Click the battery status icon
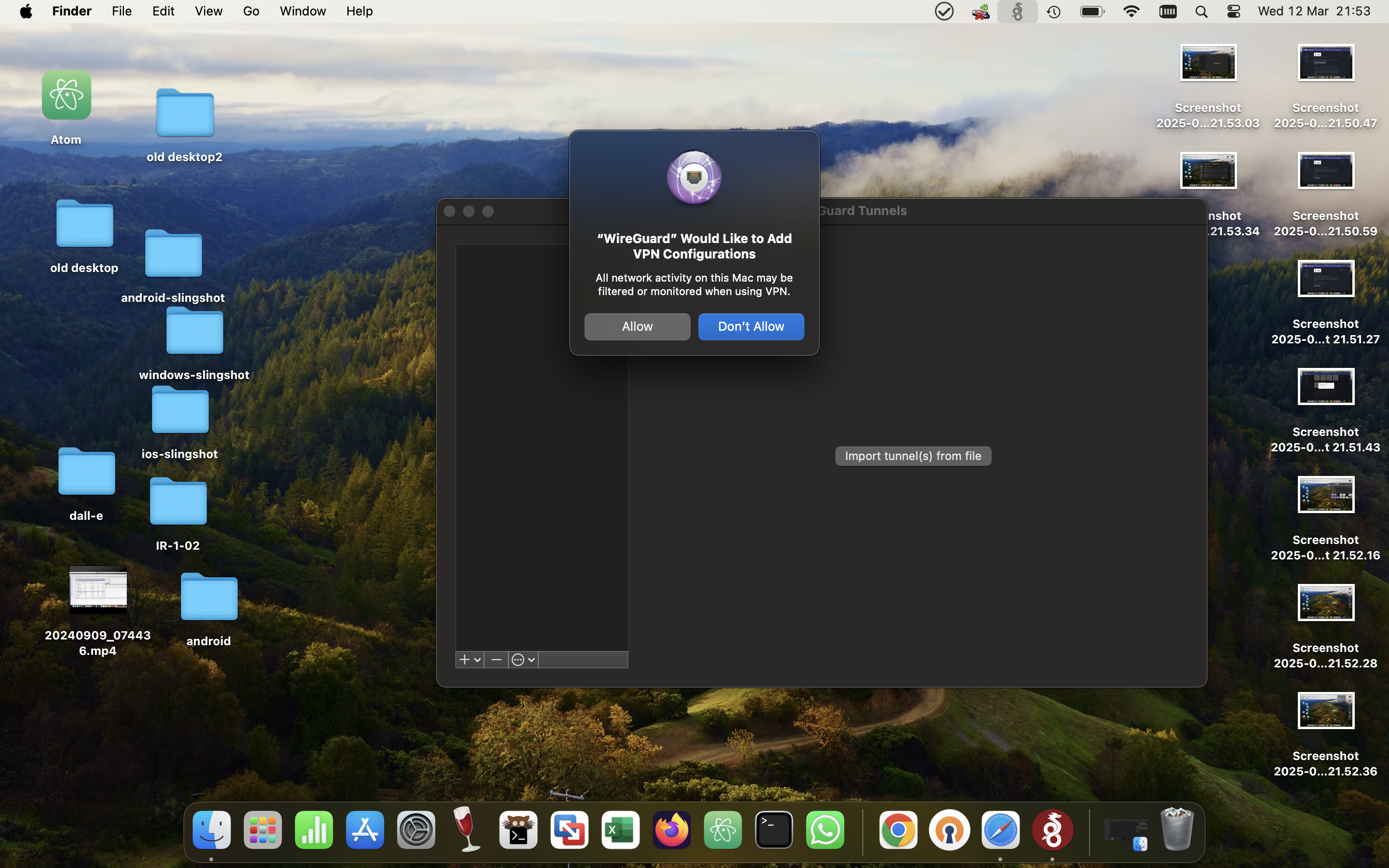Screen dimensions: 1389x868 coord(1092,12)
